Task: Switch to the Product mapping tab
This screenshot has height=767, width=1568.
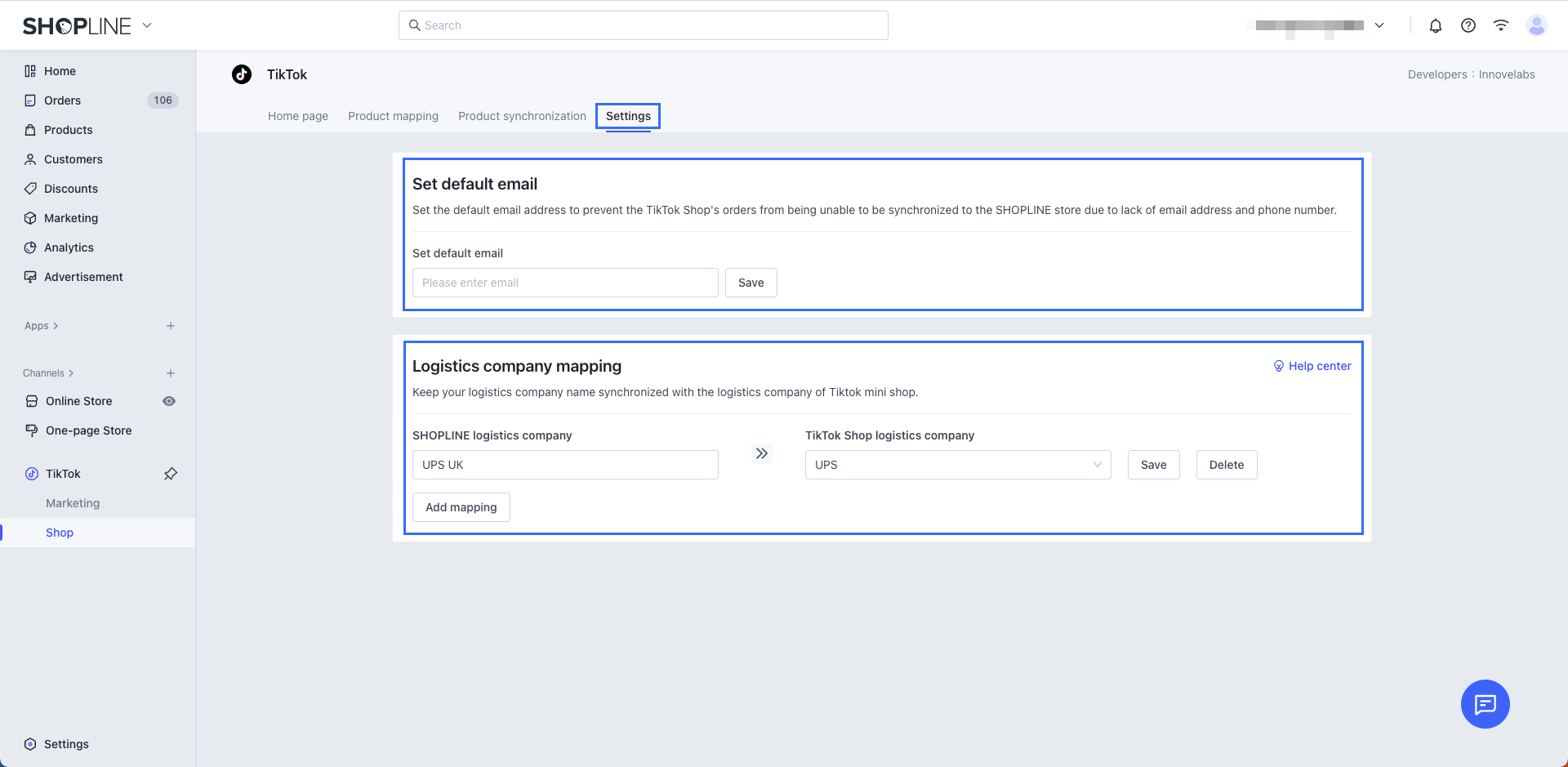Action: click(393, 116)
